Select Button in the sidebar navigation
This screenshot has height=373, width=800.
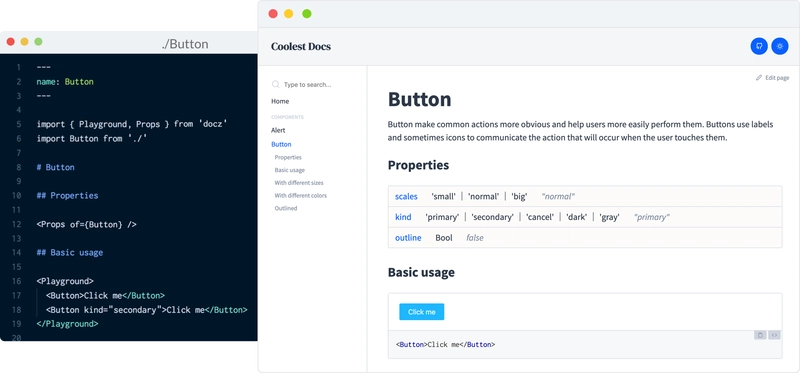pos(281,144)
